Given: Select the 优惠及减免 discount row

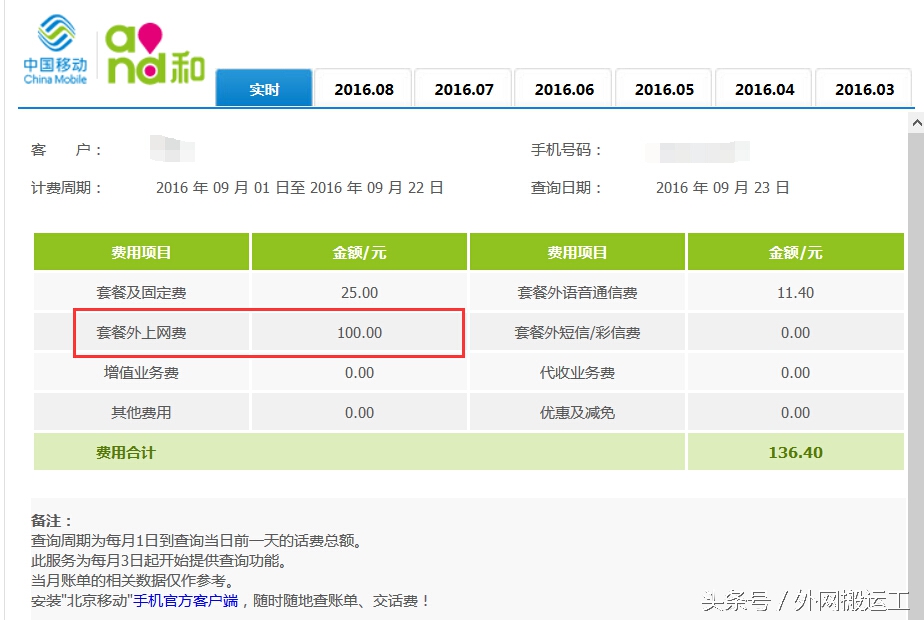Looking at the screenshot, I should coord(576,412).
